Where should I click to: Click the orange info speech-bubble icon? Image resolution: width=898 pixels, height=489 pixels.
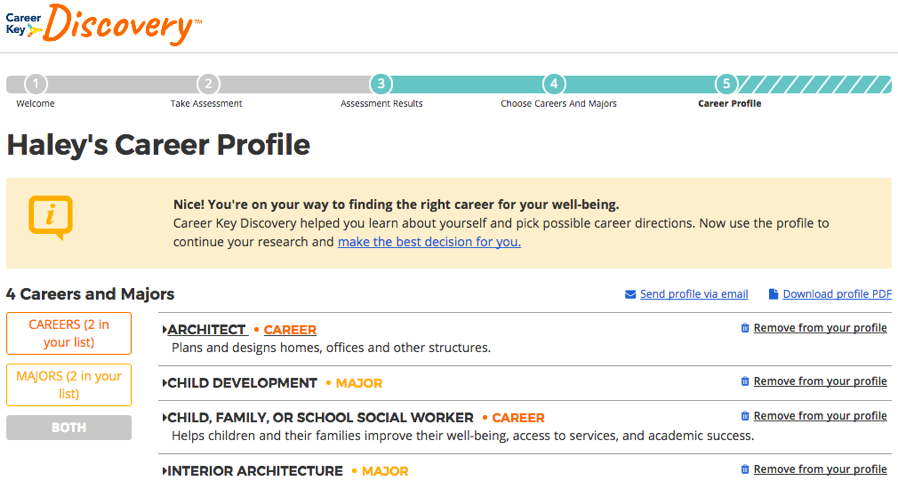(x=51, y=218)
